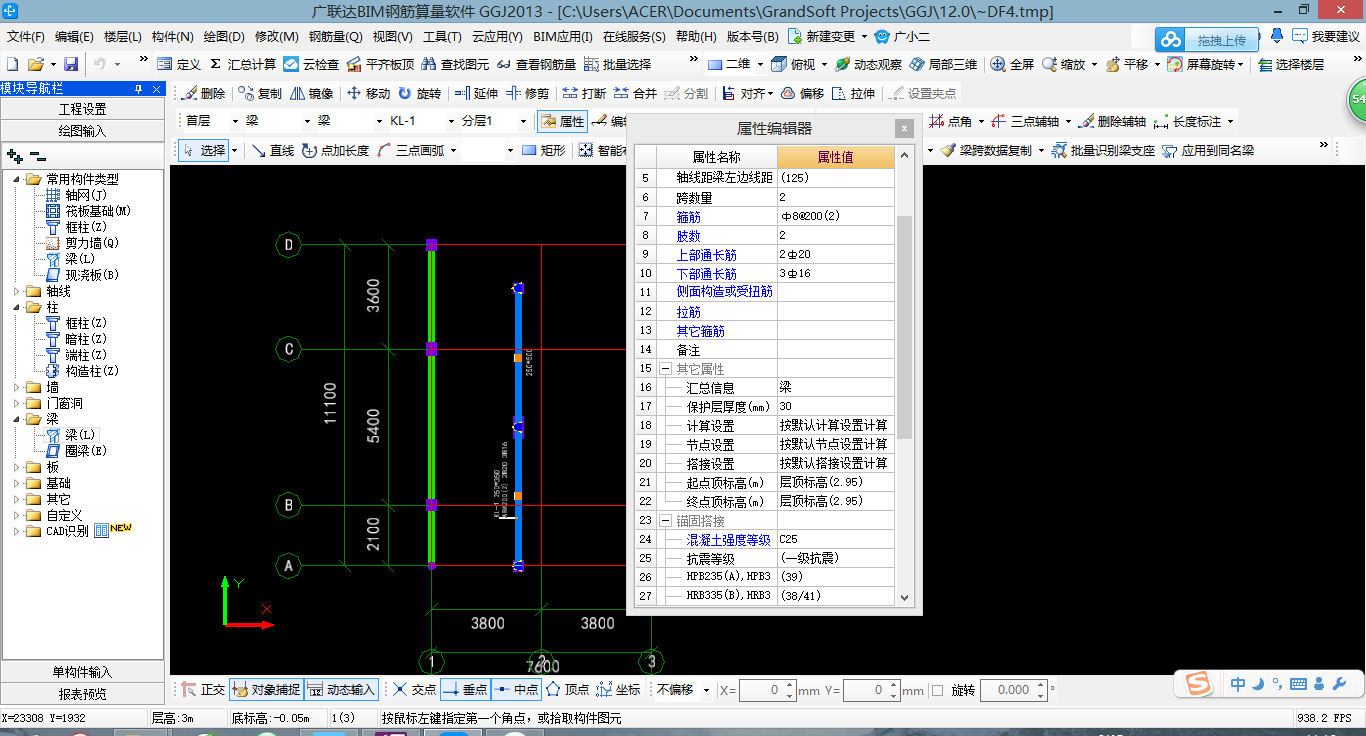
Task: Open 云检查 cloud check tool
Action: click(x=311, y=64)
